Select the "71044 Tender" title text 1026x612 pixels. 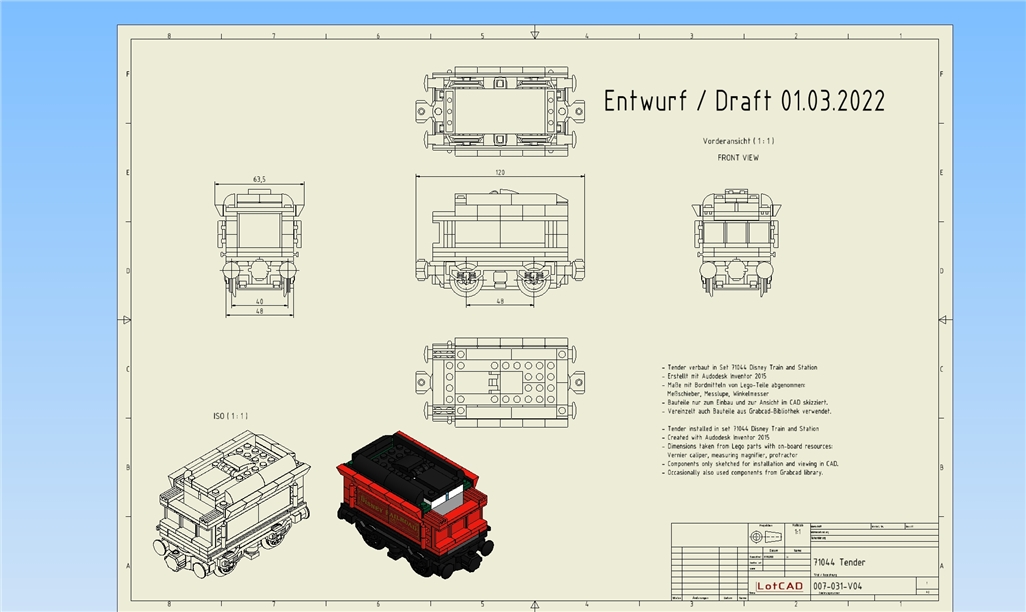[839, 562]
